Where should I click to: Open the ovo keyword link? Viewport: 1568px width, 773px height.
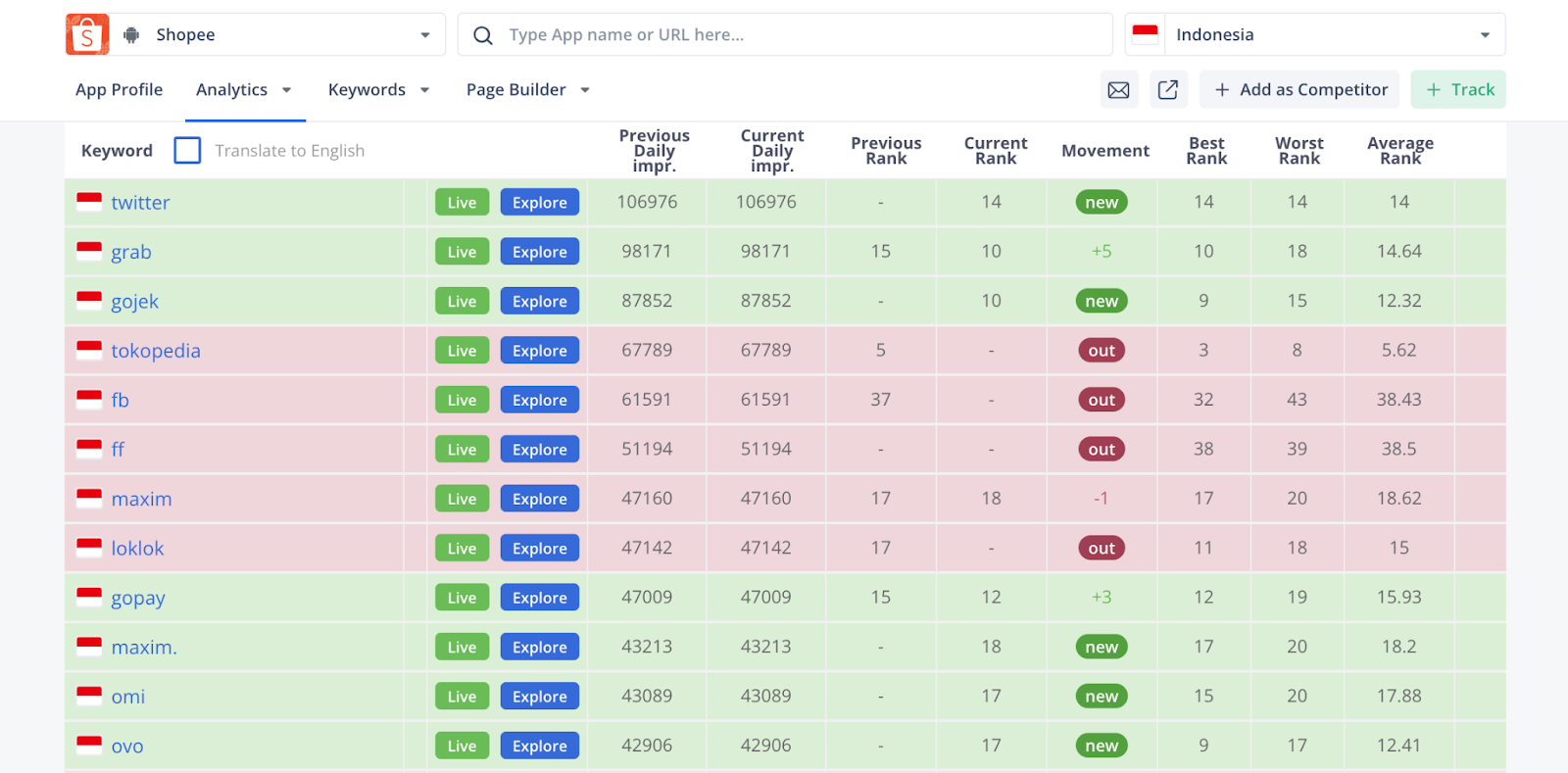pos(127,747)
